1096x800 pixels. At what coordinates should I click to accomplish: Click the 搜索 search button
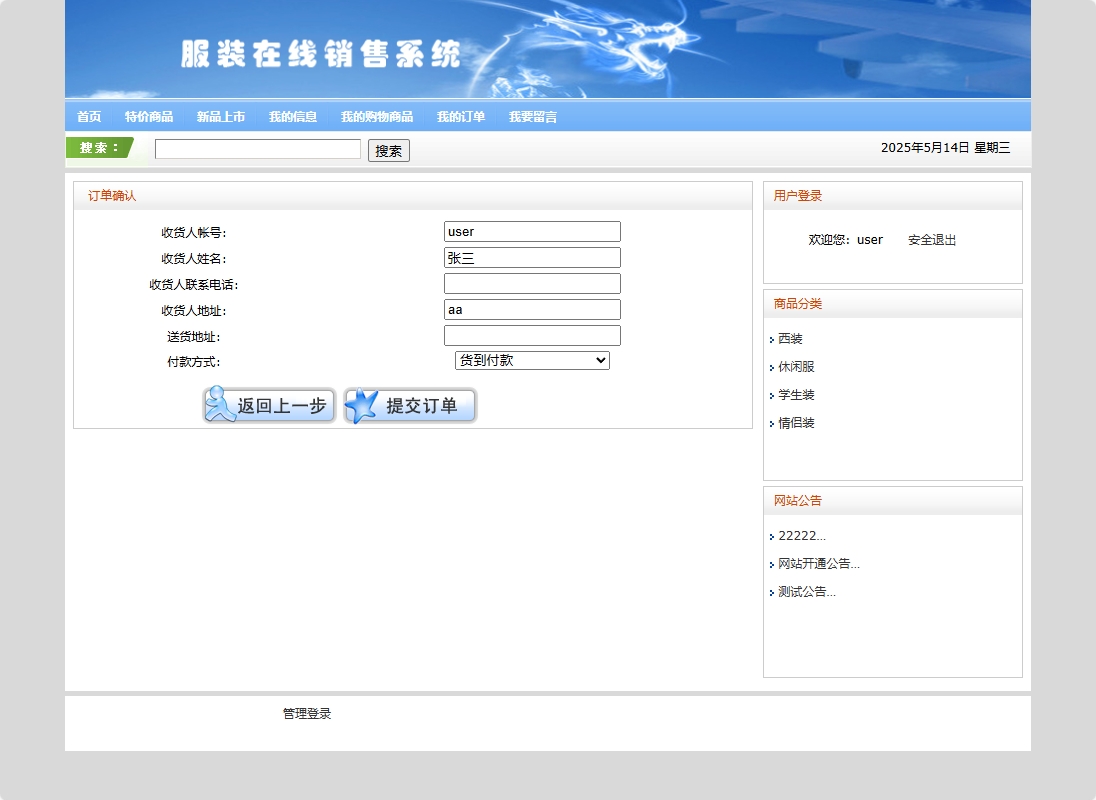coord(389,149)
